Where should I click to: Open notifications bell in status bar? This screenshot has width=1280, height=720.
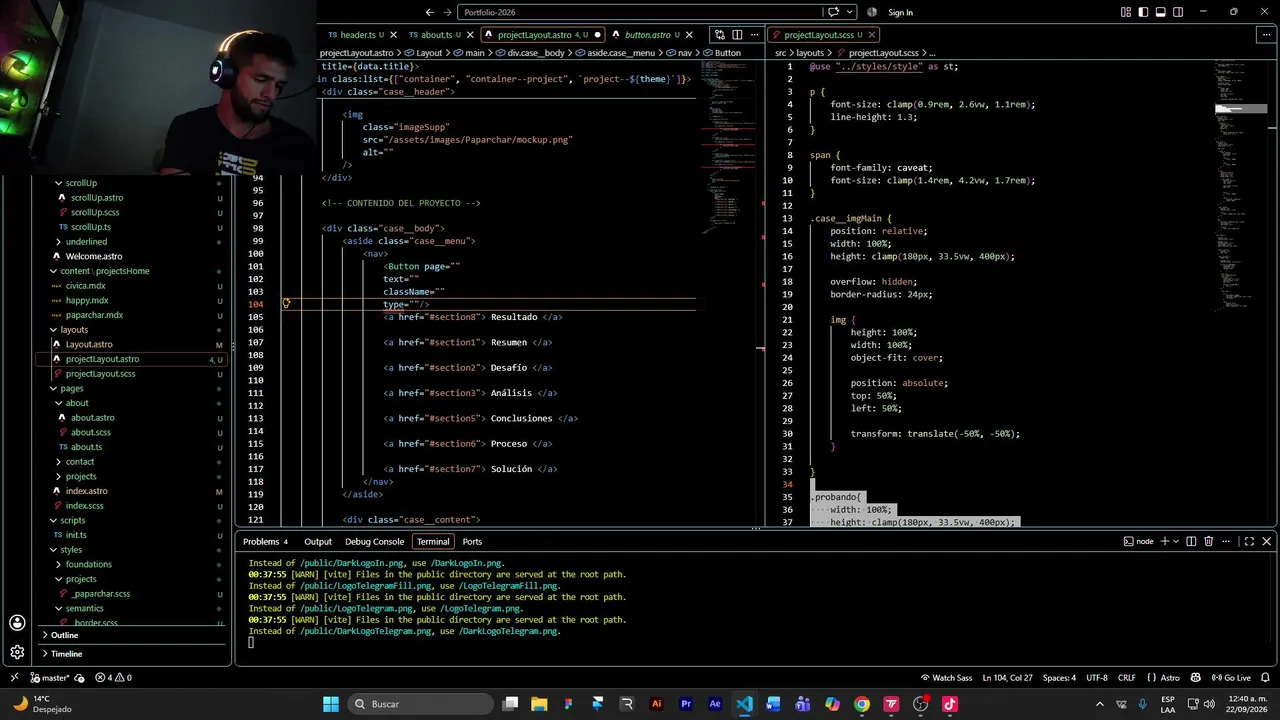pos(1267,677)
